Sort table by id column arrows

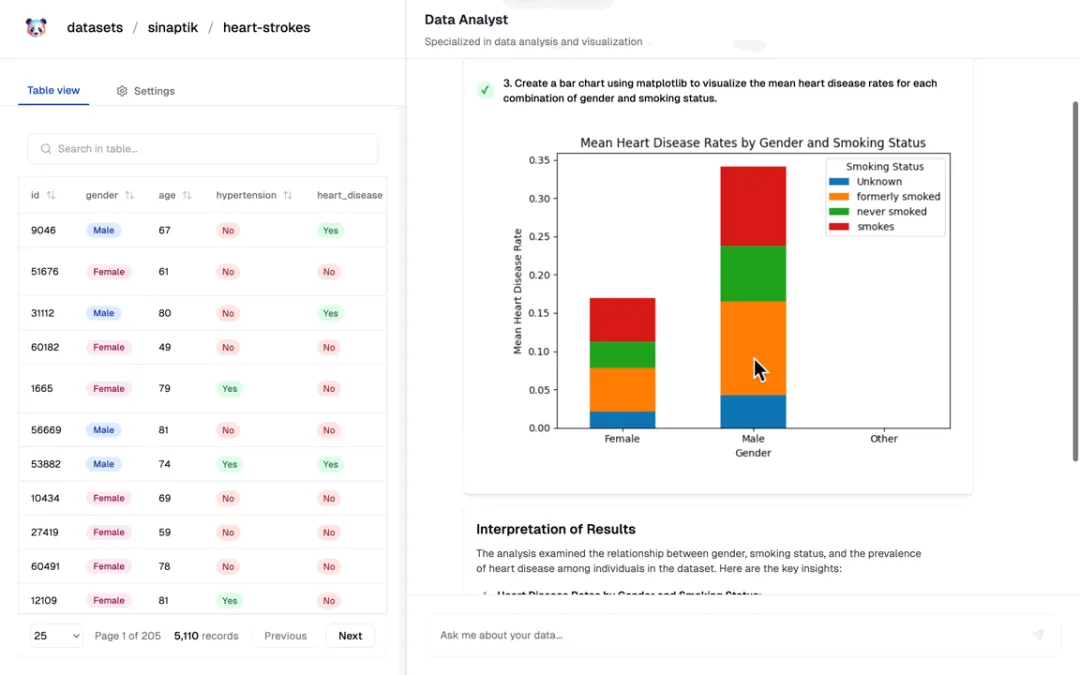click(x=51, y=196)
